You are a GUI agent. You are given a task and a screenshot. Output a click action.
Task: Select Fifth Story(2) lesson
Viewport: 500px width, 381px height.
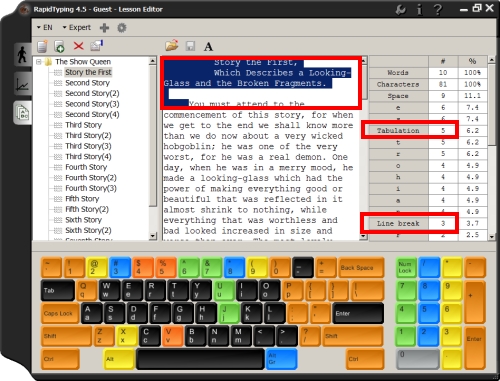[87, 209]
